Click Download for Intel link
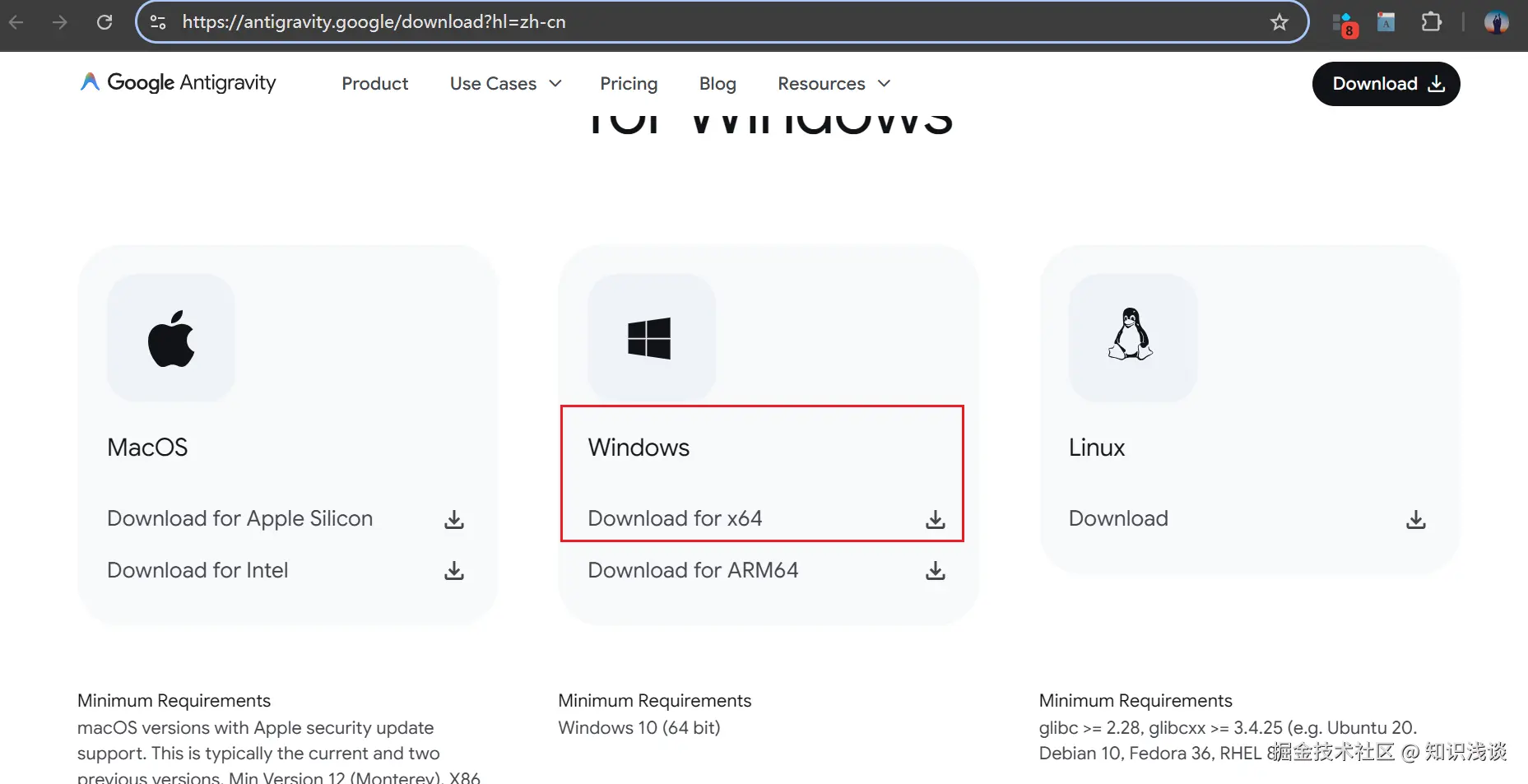This screenshot has width=1528, height=784. (197, 570)
